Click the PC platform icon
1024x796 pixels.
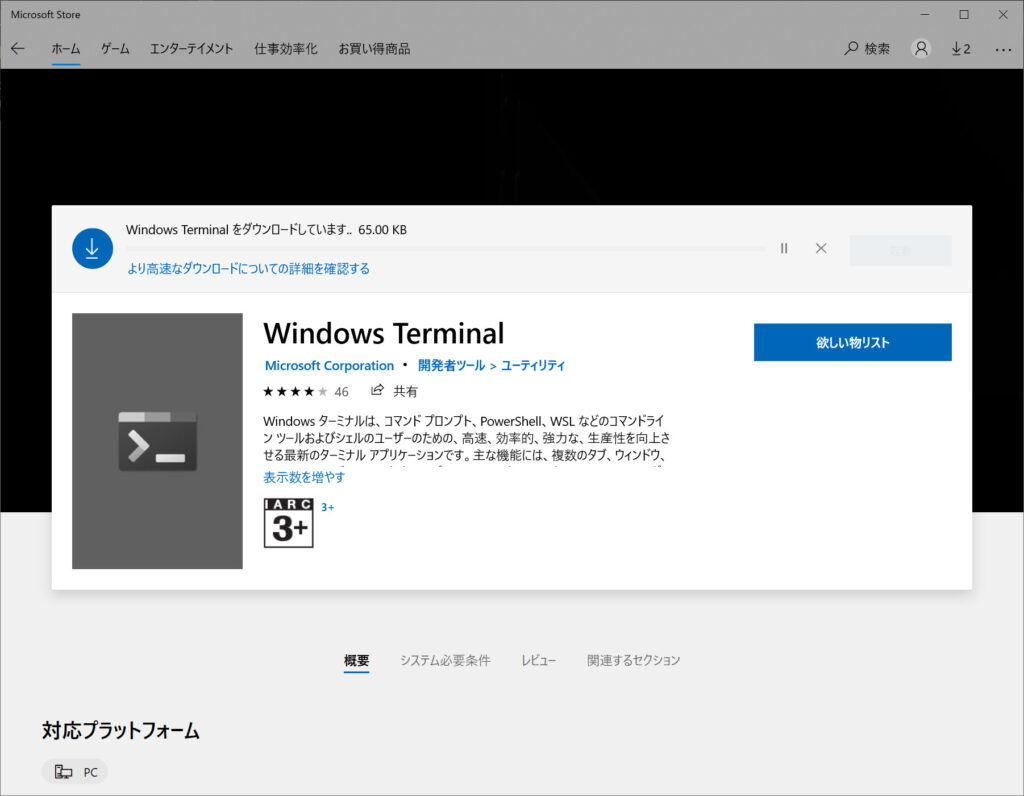click(63, 772)
